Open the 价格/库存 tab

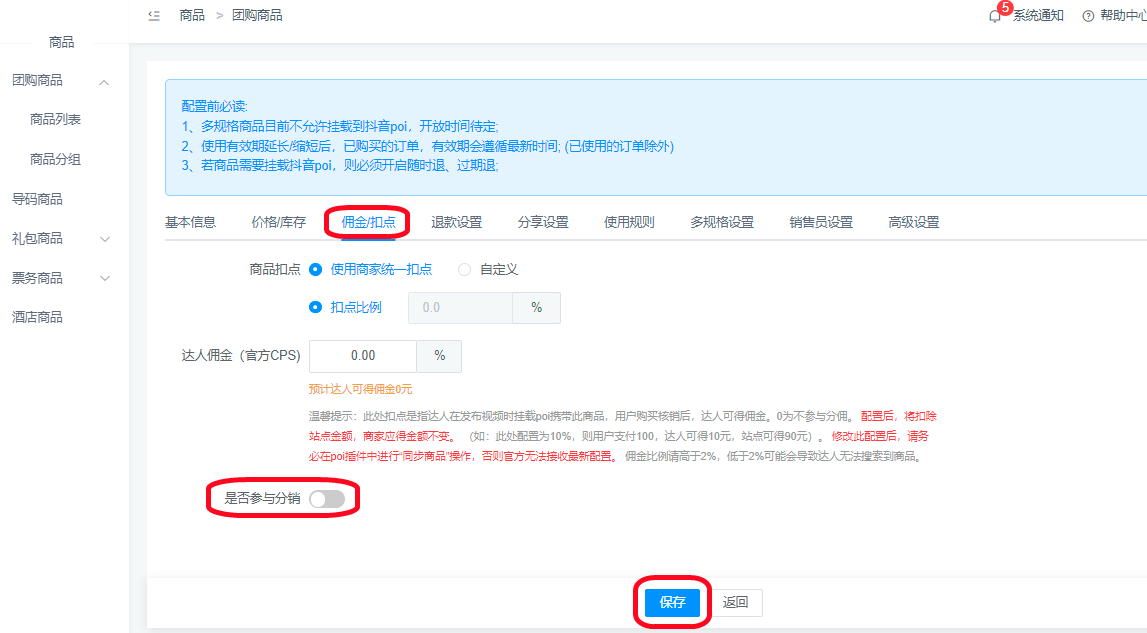click(x=278, y=222)
